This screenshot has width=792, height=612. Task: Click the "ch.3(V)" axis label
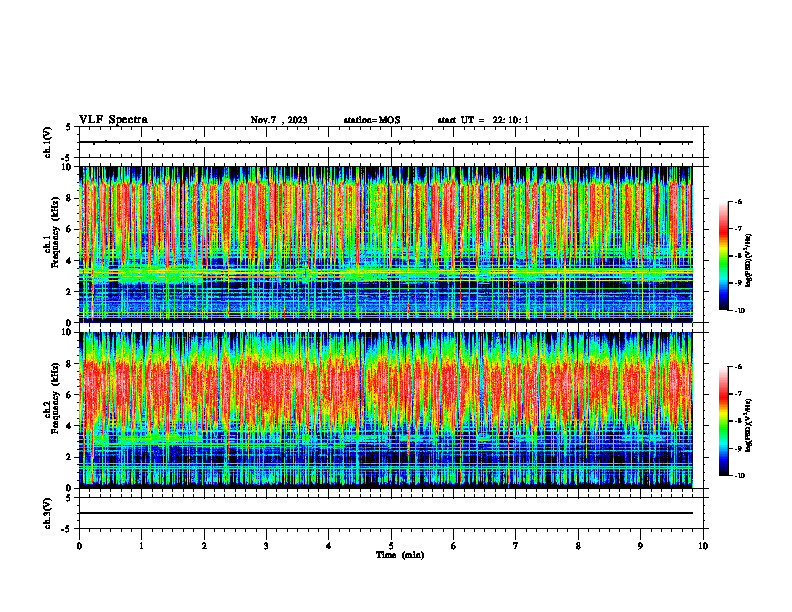(48, 513)
